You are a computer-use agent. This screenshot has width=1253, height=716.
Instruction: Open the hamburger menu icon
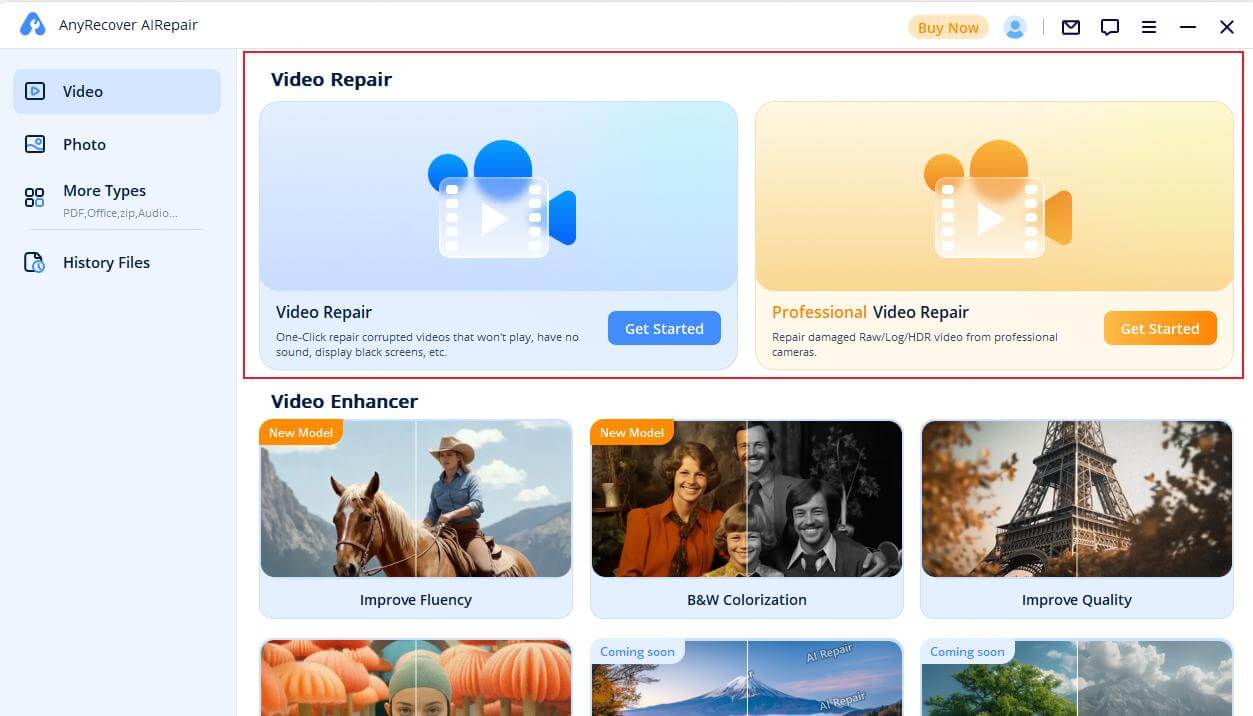(1148, 27)
